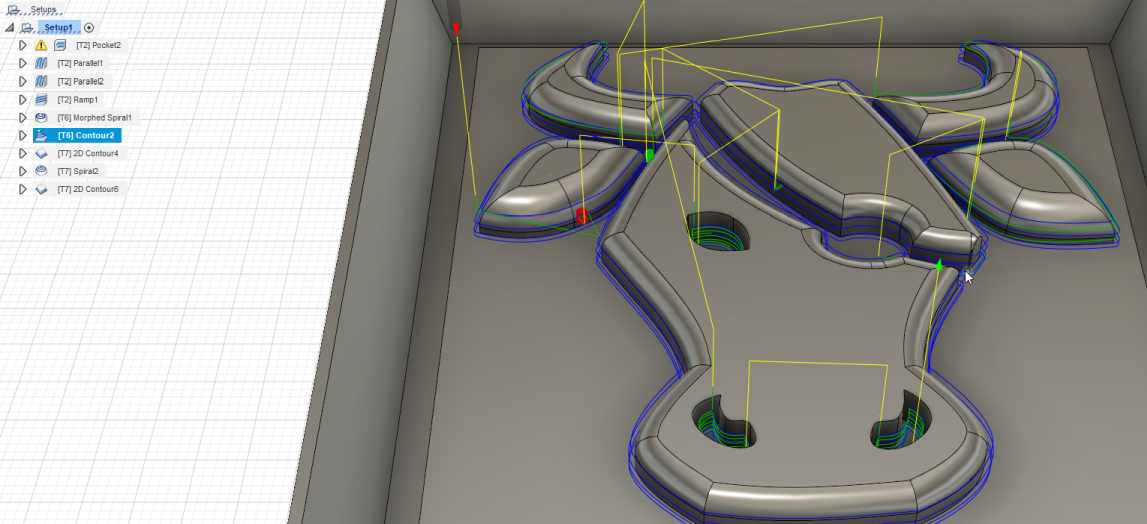Expand the [T2] Parallel1 operation

(23, 64)
